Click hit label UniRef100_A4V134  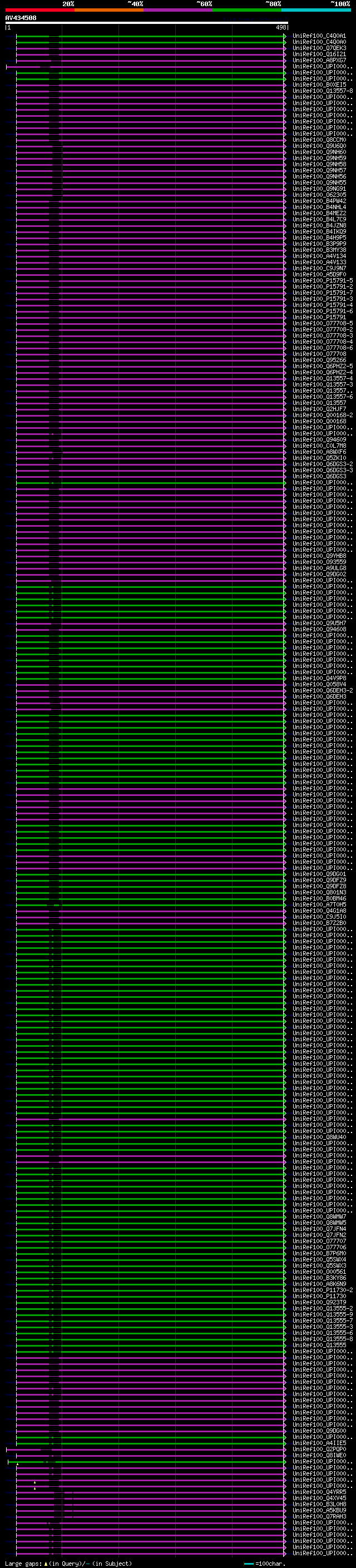click(x=319, y=256)
